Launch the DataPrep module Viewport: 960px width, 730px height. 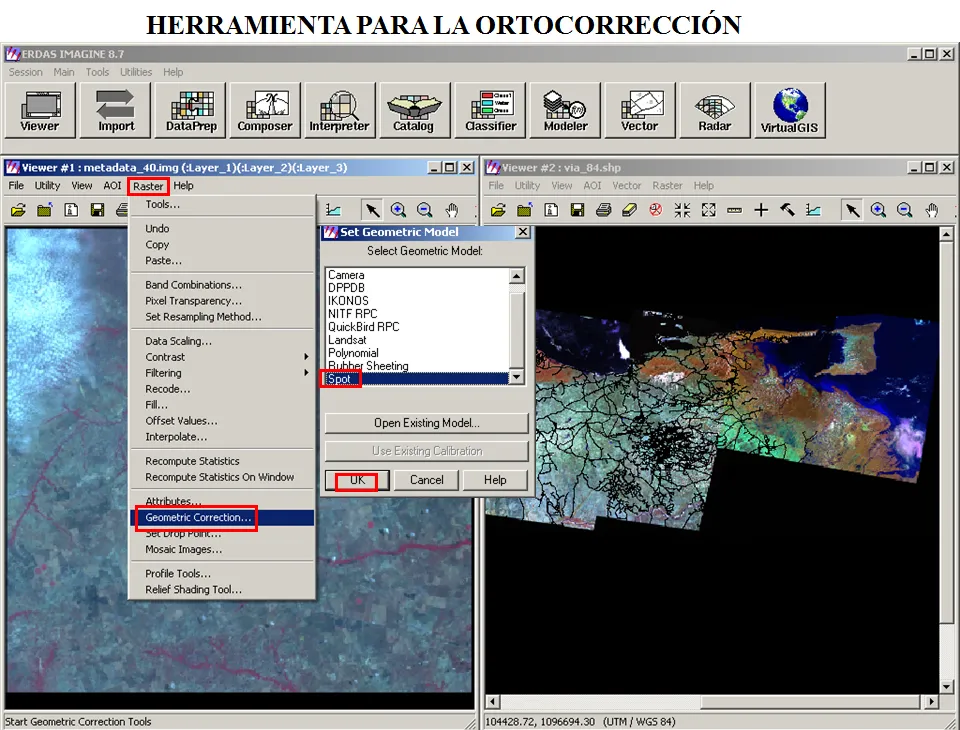[x=191, y=110]
